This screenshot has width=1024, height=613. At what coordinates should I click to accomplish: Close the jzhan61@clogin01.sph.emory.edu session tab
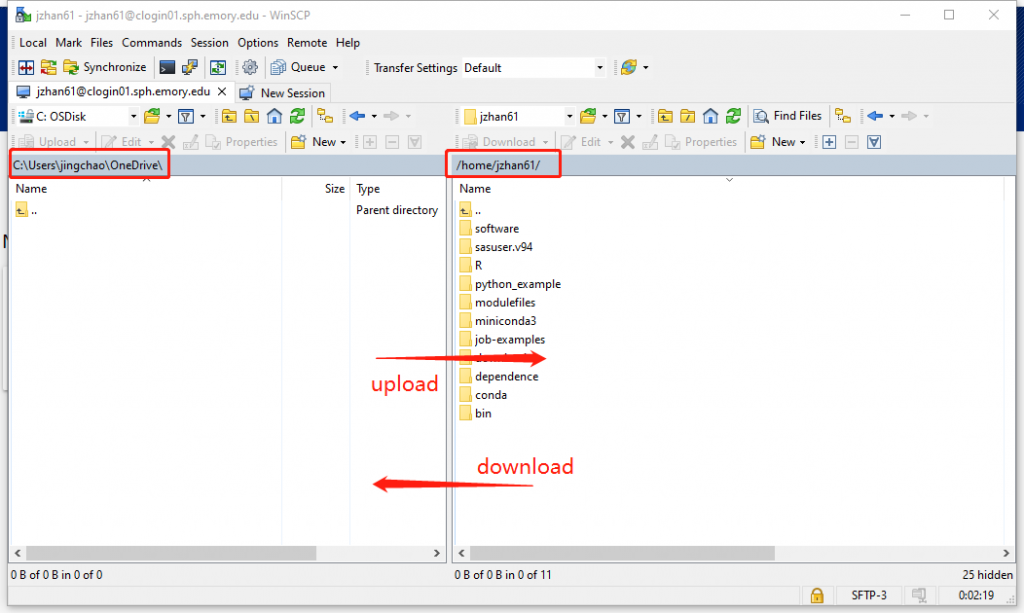click(x=222, y=92)
